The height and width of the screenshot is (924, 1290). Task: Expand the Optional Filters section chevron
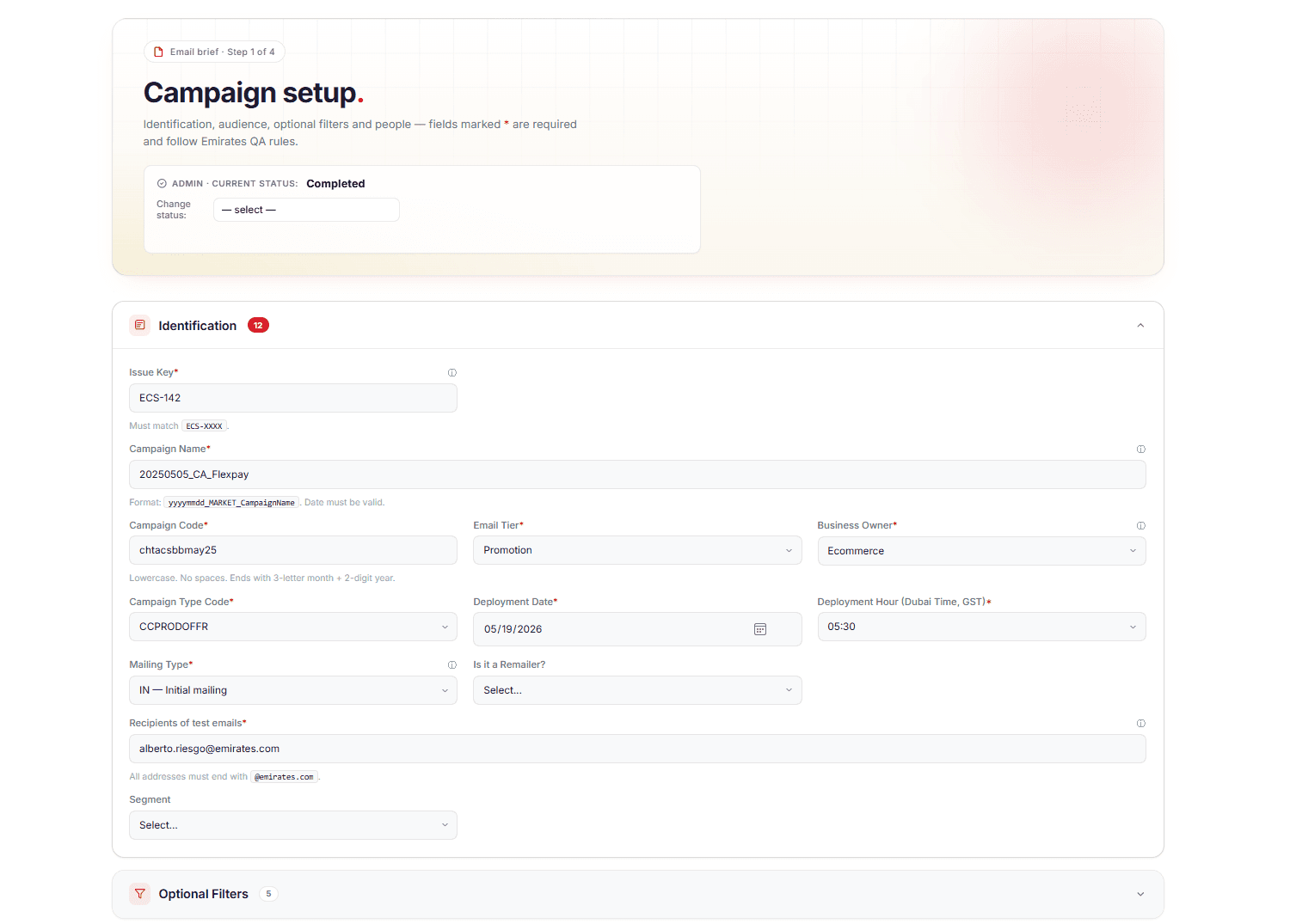(1140, 894)
